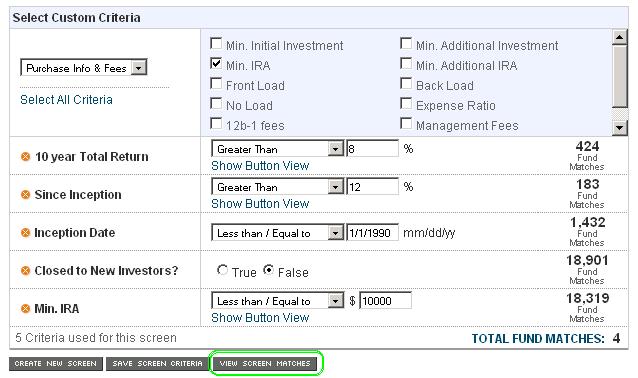Image resolution: width=638 pixels, height=378 pixels.
Task: Click the criteria list scrollbar thumb
Action: [619, 76]
